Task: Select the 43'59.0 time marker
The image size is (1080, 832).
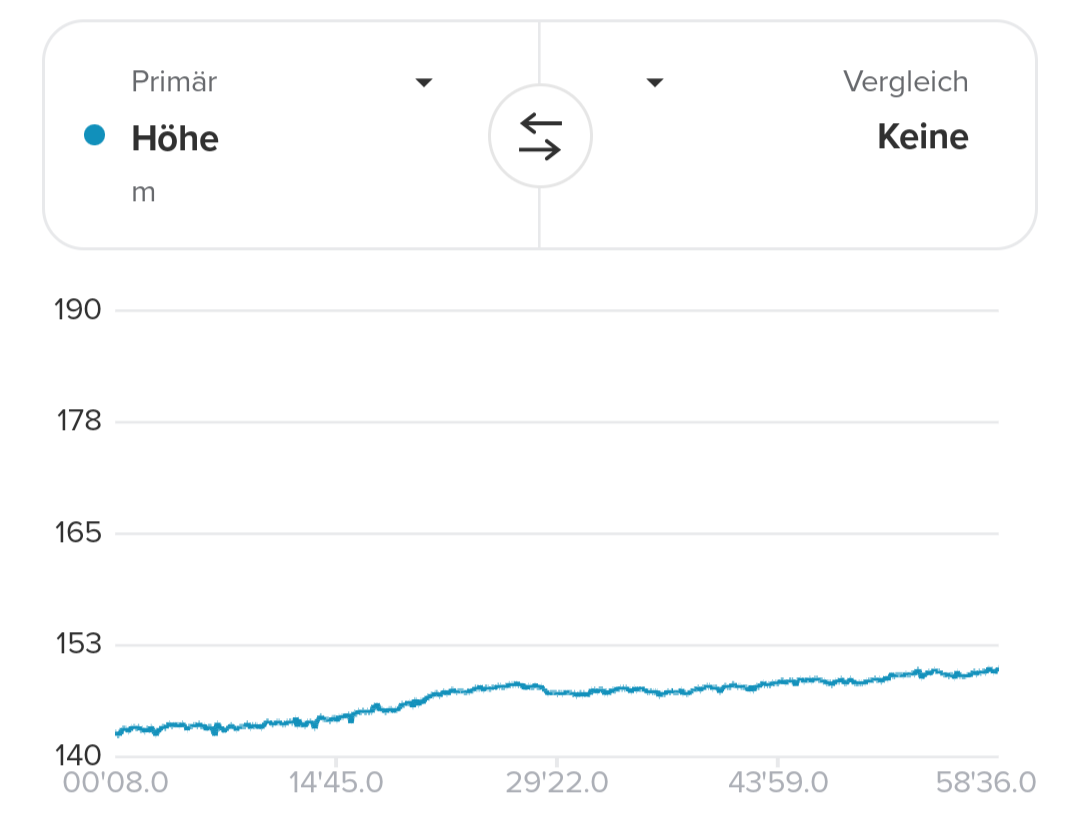Action: [x=778, y=782]
